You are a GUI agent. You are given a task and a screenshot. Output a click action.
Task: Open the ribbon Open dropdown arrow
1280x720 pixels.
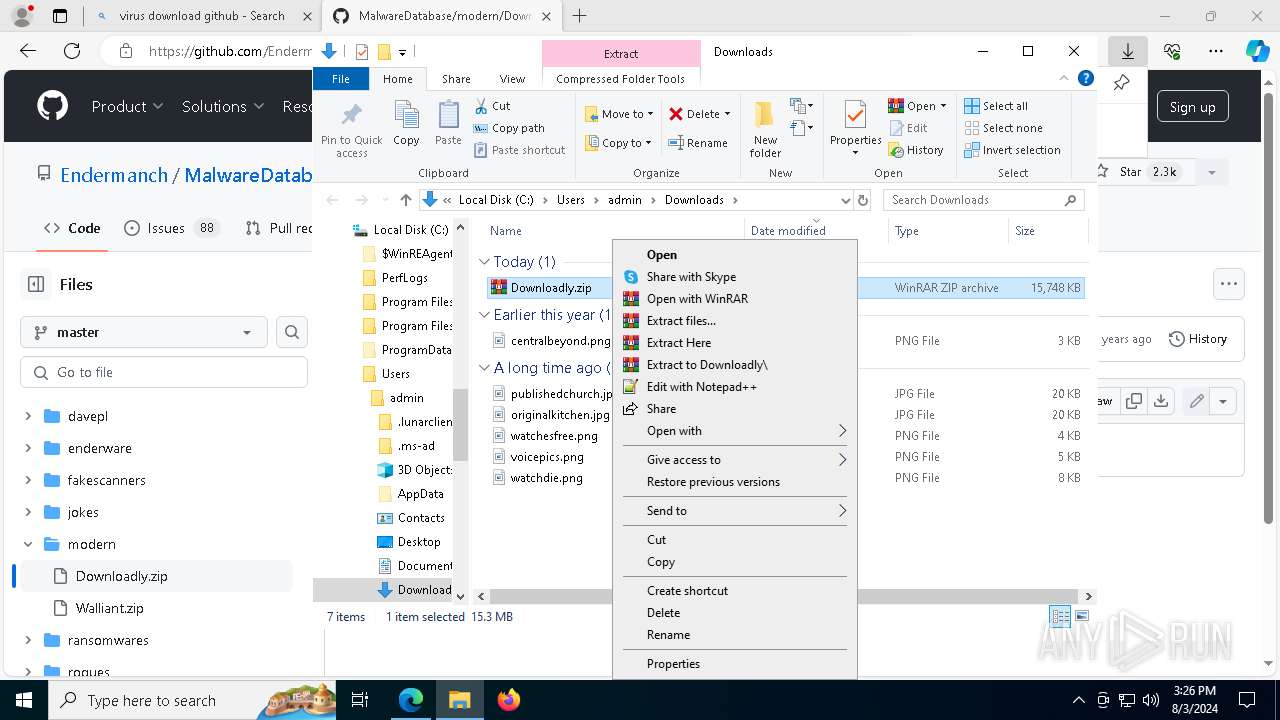click(x=943, y=106)
